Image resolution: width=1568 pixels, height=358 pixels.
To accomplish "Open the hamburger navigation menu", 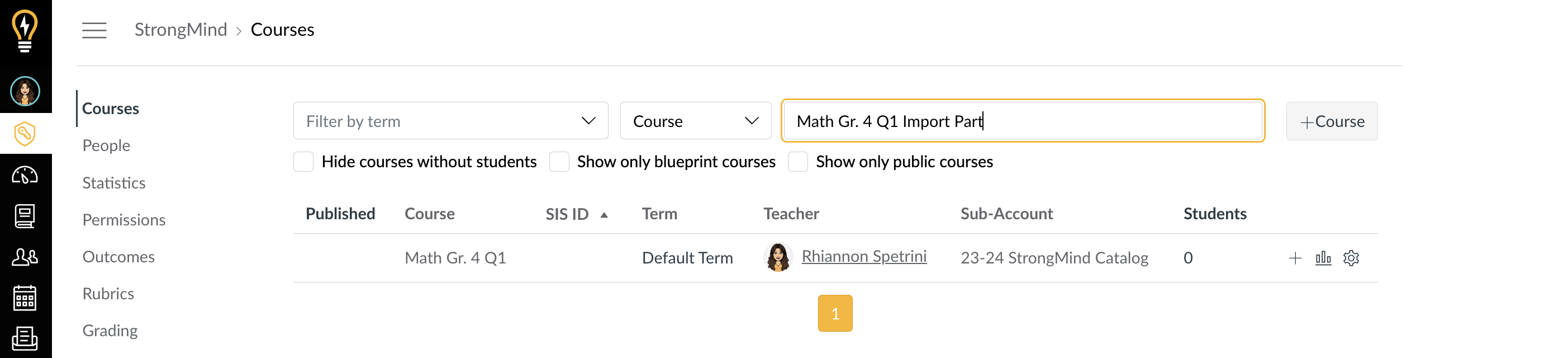I will (94, 30).
